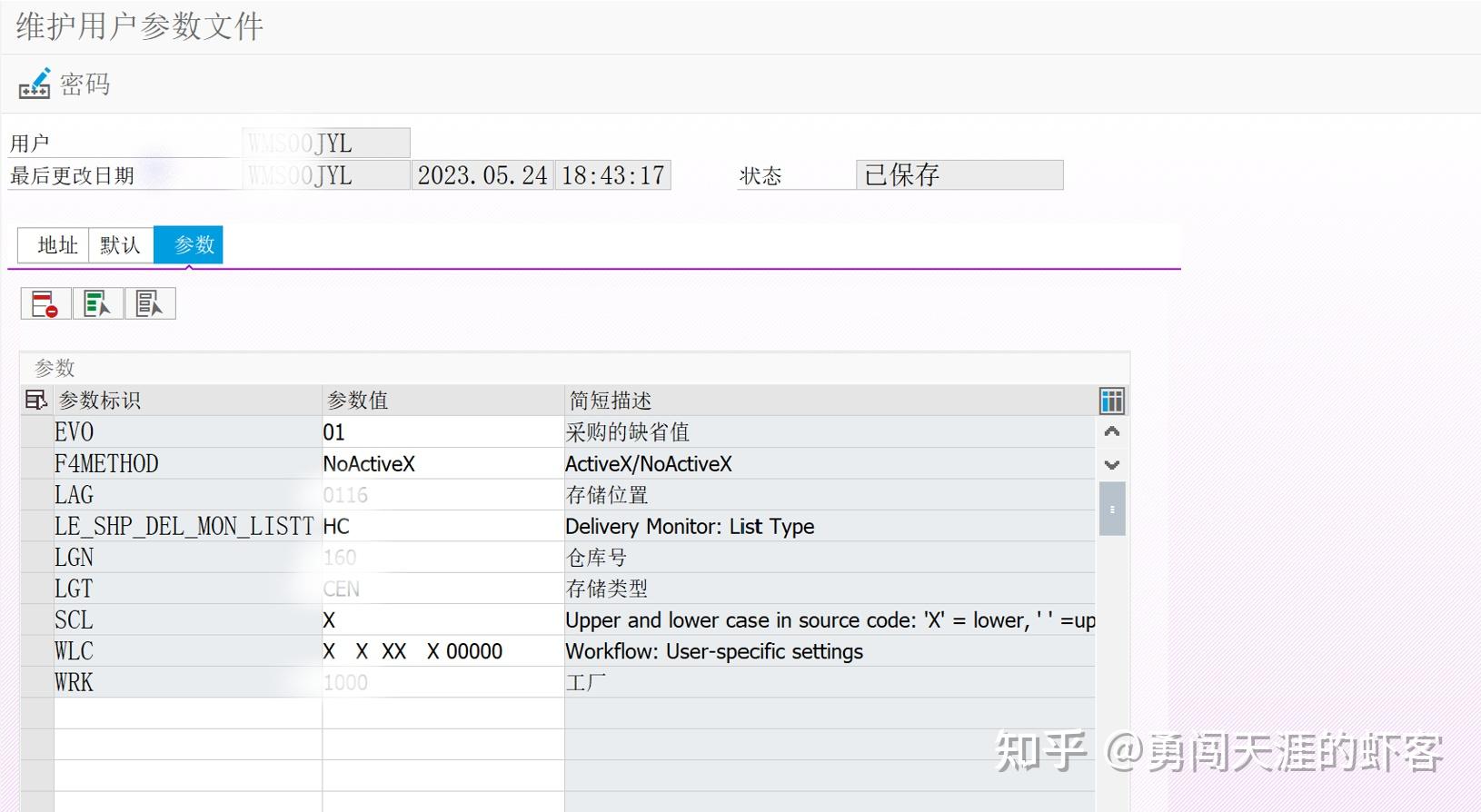Click the X value cell for SCL
Image resolution: width=1481 pixels, height=812 pixels.
(x=442, y=619)
